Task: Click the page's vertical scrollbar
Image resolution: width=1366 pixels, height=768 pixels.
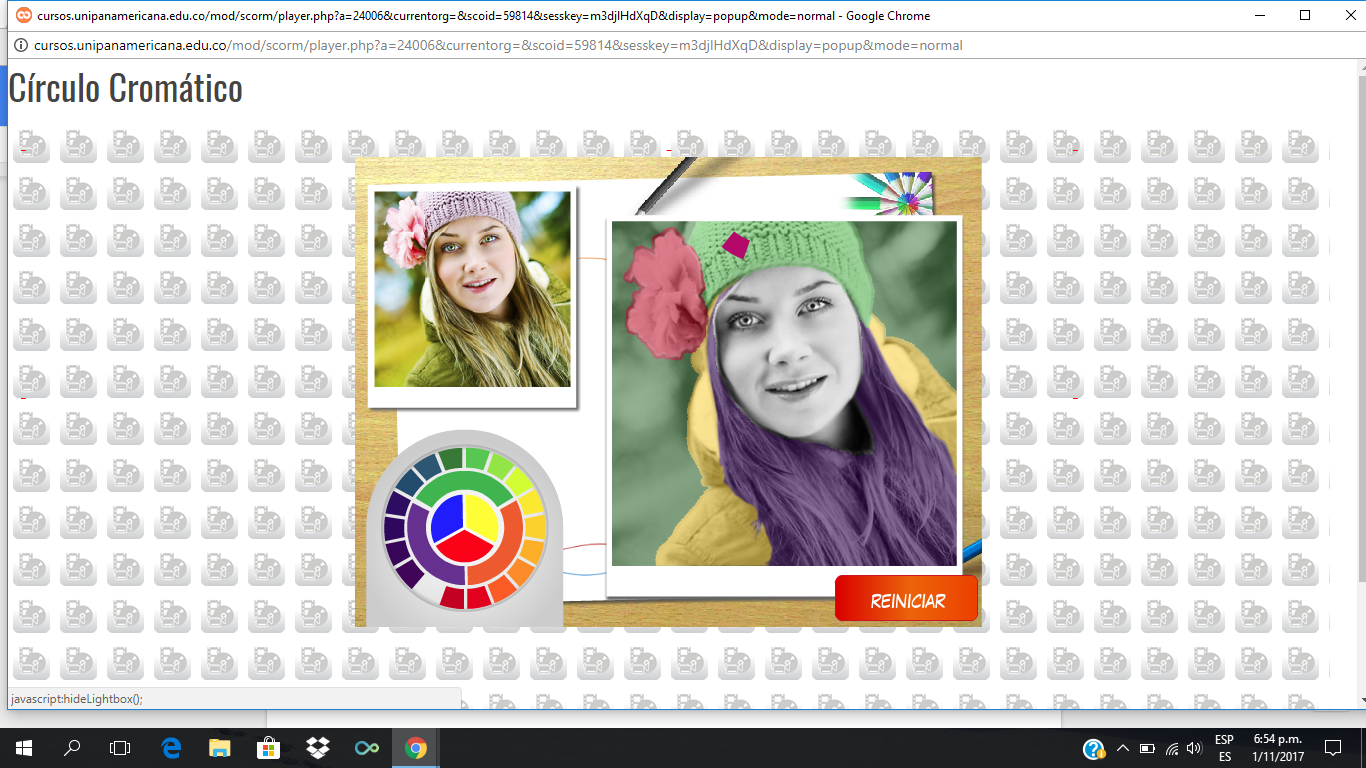Action: pos(1361,383)
